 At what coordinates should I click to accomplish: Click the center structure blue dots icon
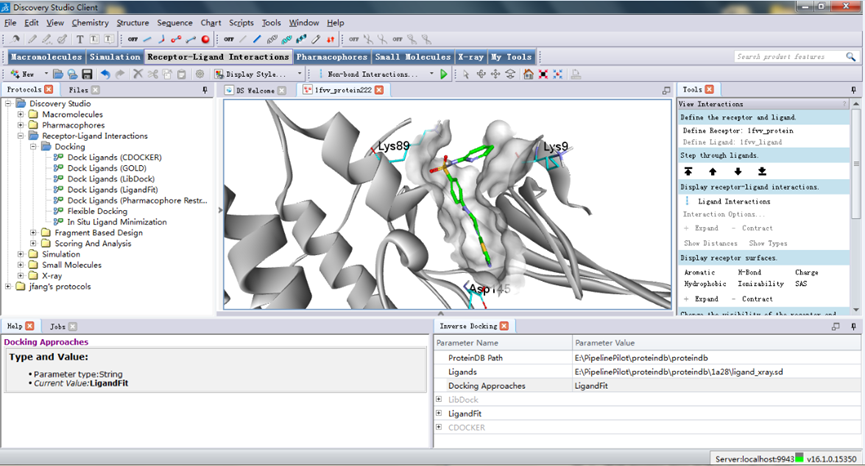(x=558, y=74)
